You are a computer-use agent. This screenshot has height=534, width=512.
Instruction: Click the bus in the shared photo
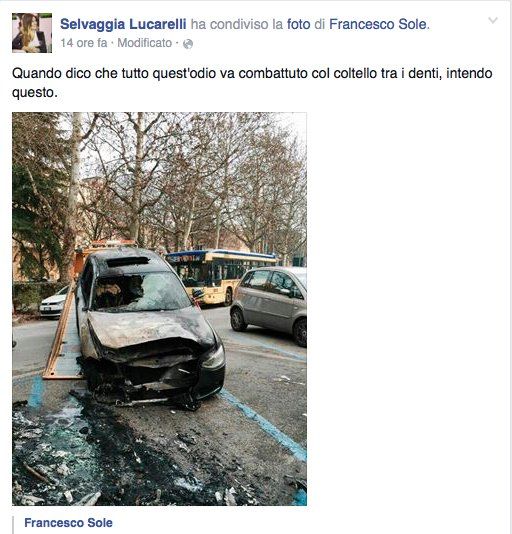[221, 277]
